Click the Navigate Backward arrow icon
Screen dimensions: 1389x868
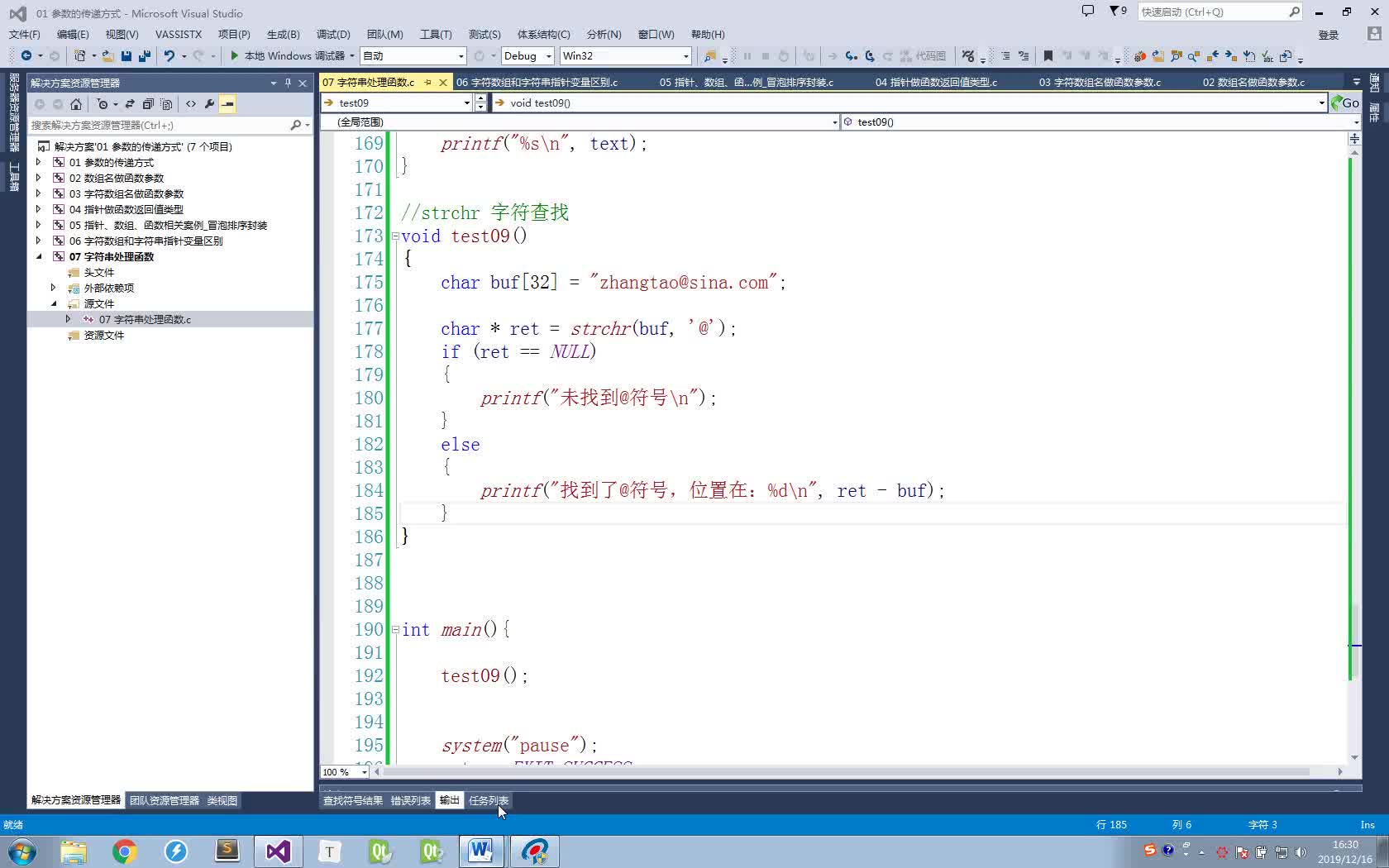coord(26,55)
